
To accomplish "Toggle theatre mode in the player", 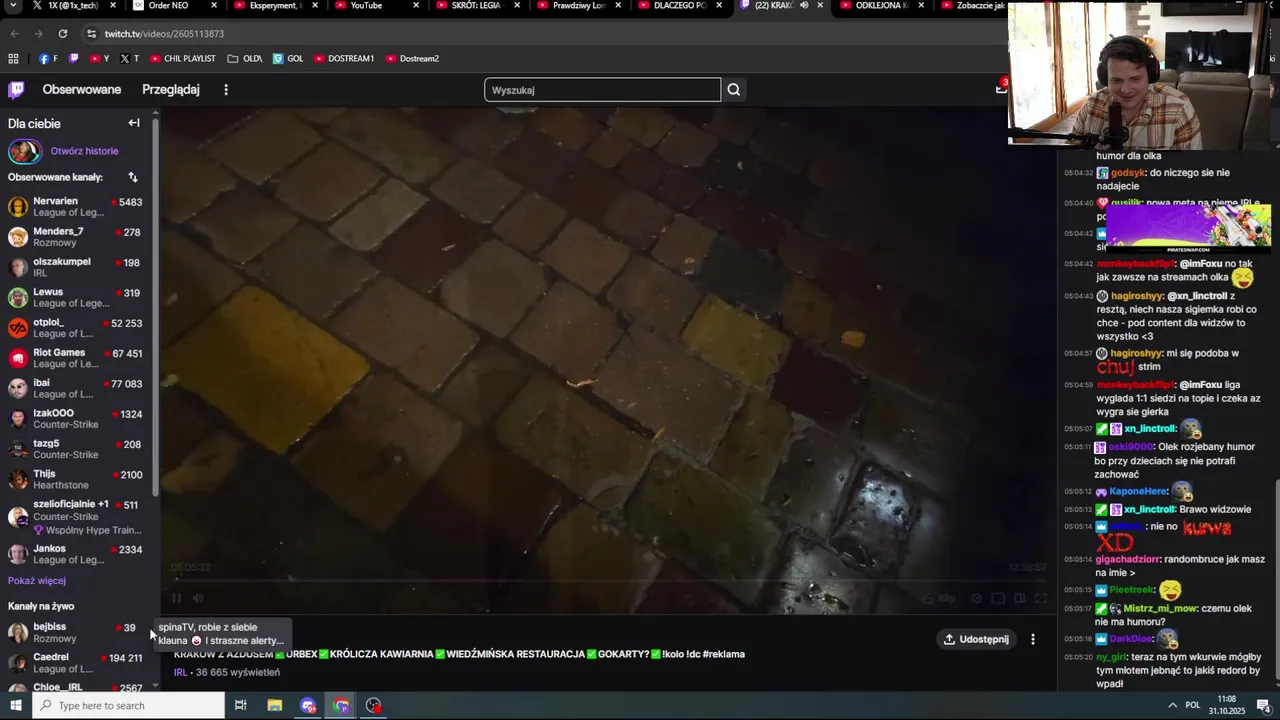I will click(x=1019, y=598).
